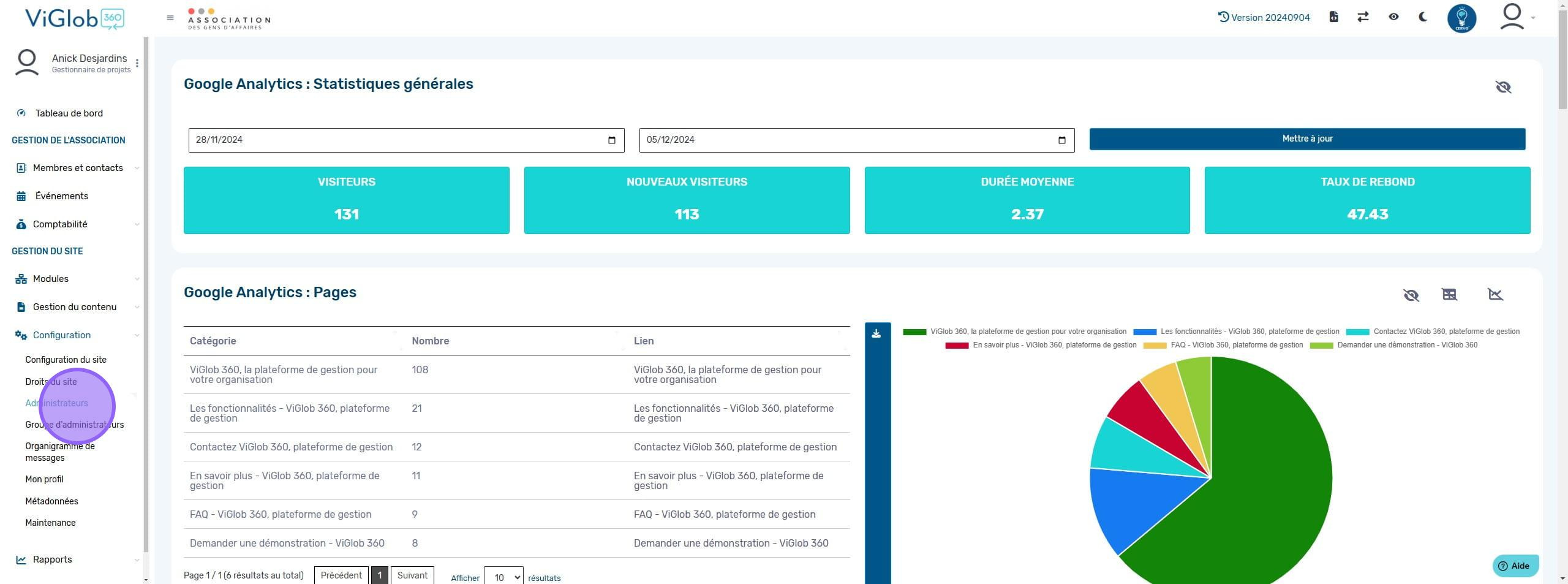Expand Gestion du contenu menu

click(x=77, y=307)
